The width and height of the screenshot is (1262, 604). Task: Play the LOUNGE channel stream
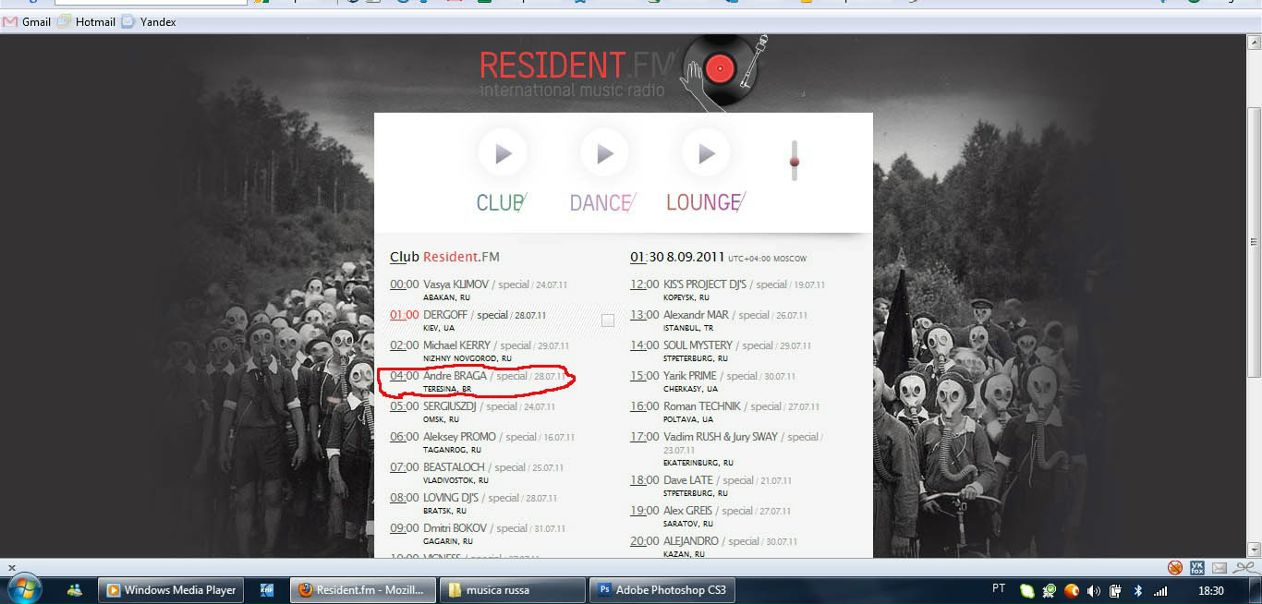pos(707,154)
